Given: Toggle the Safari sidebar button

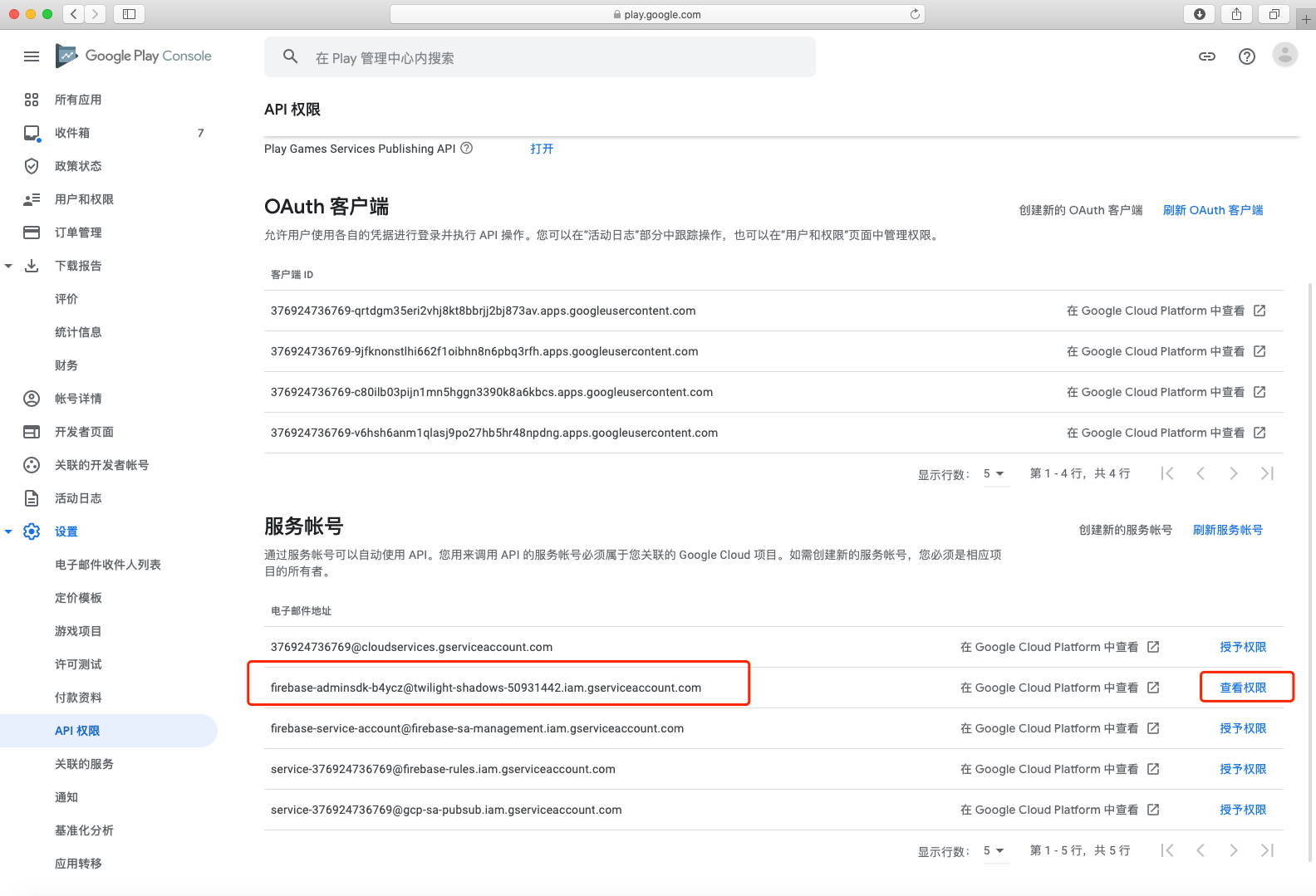Looking at the screenshot, I should pos(129,14).
